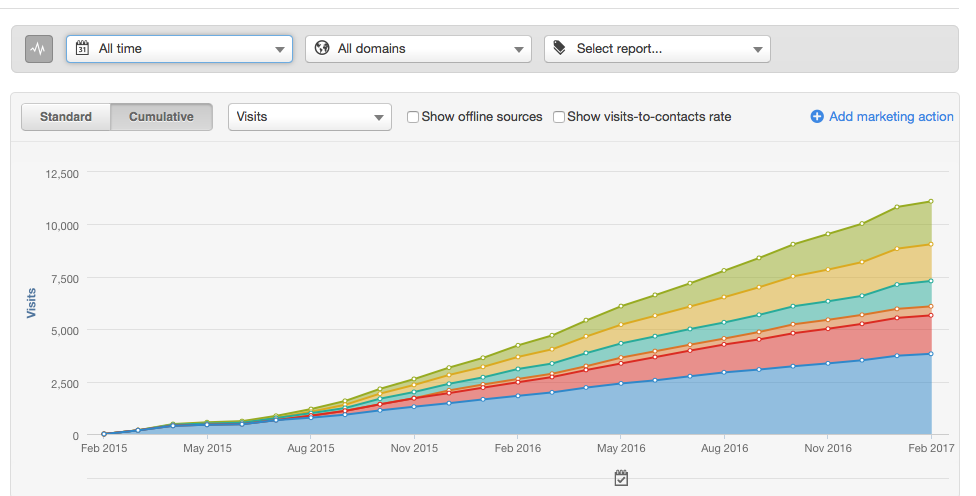Switch to the Standard chart view
The width and height of the screenshot is (976, 496).
66,117
